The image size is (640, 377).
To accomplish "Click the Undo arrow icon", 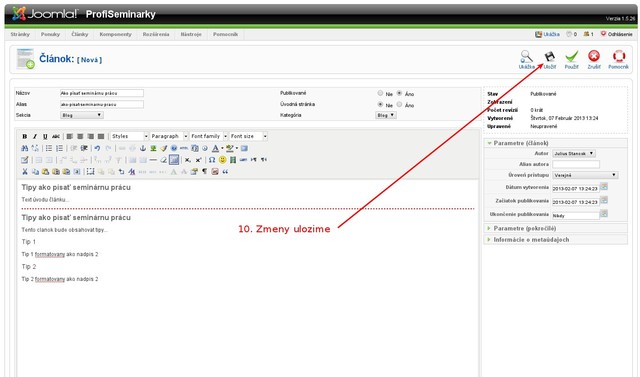I will click(x=97, y=148).
